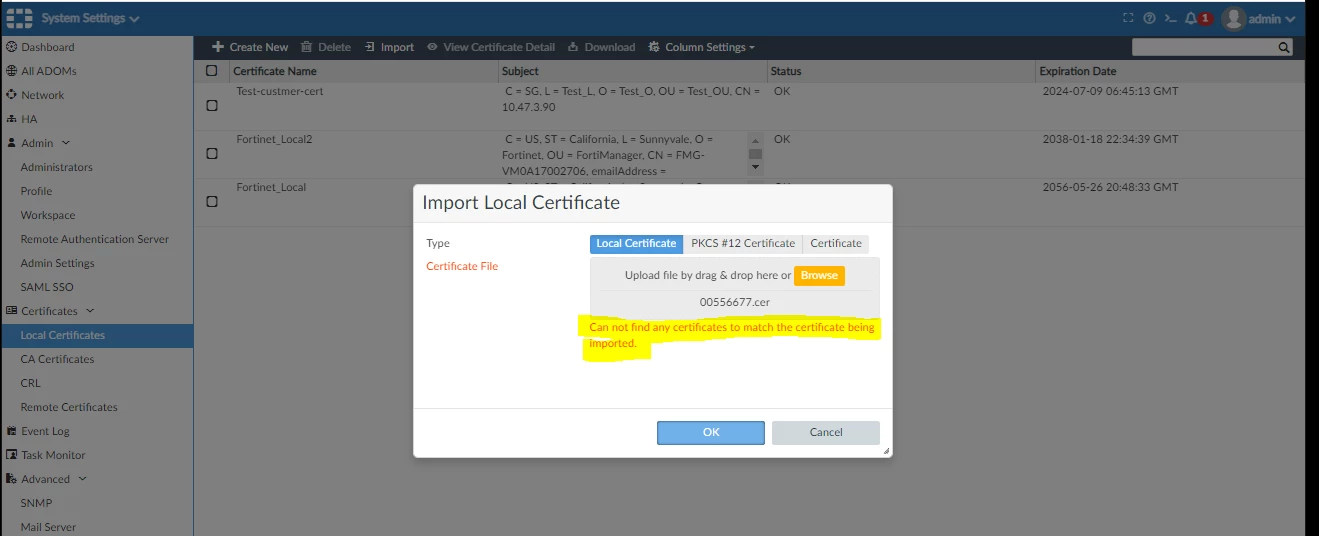Click expiration 2056-05-26 20:48:33 GMT

tap(1110, 187)
